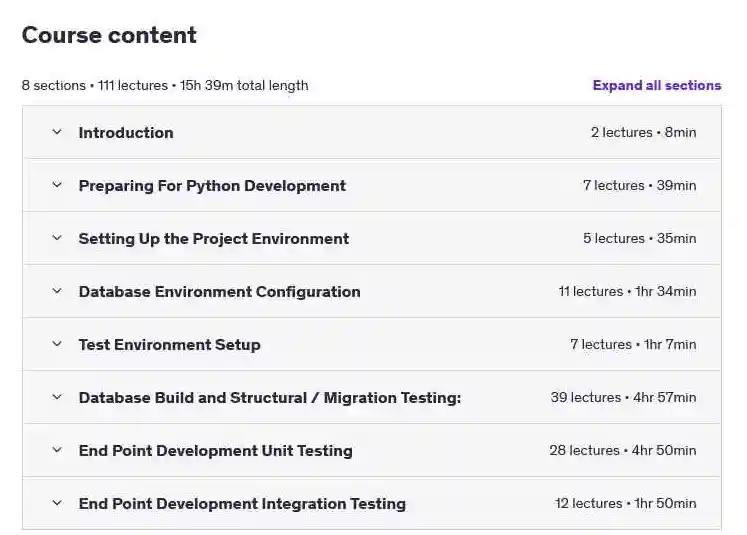The image size is (747, 535).
Task: Open End Point Development Integration Testing title
Action: pos(242,504)
